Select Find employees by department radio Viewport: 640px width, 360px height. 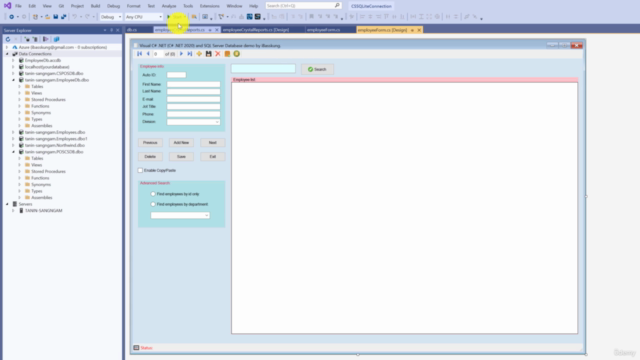(153, 204)
